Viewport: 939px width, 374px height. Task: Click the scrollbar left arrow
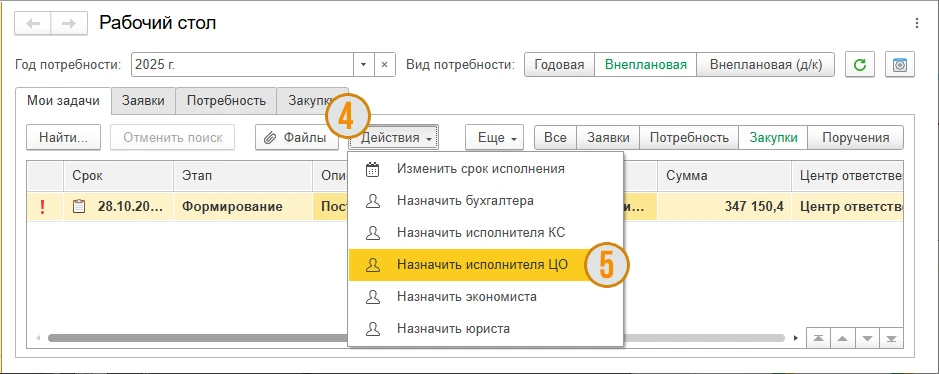point(38,338)
